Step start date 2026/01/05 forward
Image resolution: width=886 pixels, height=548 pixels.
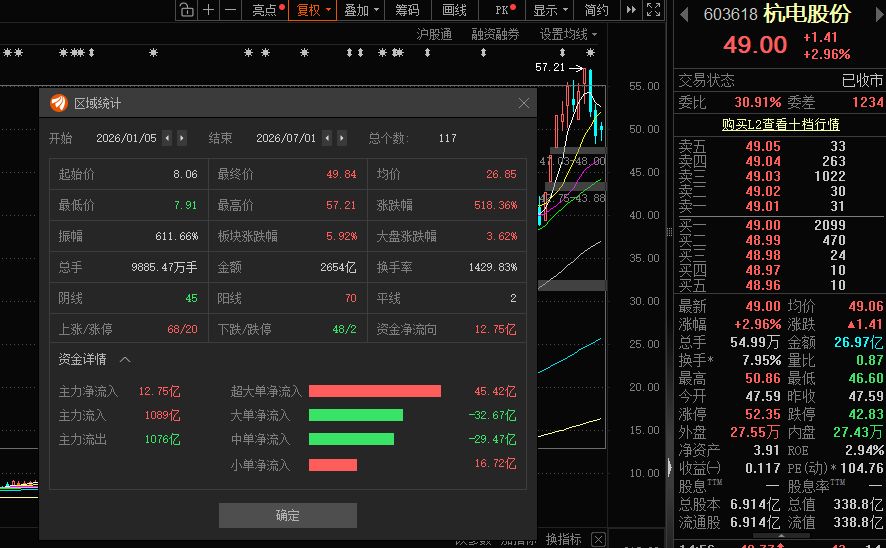[x=181, y=138]
